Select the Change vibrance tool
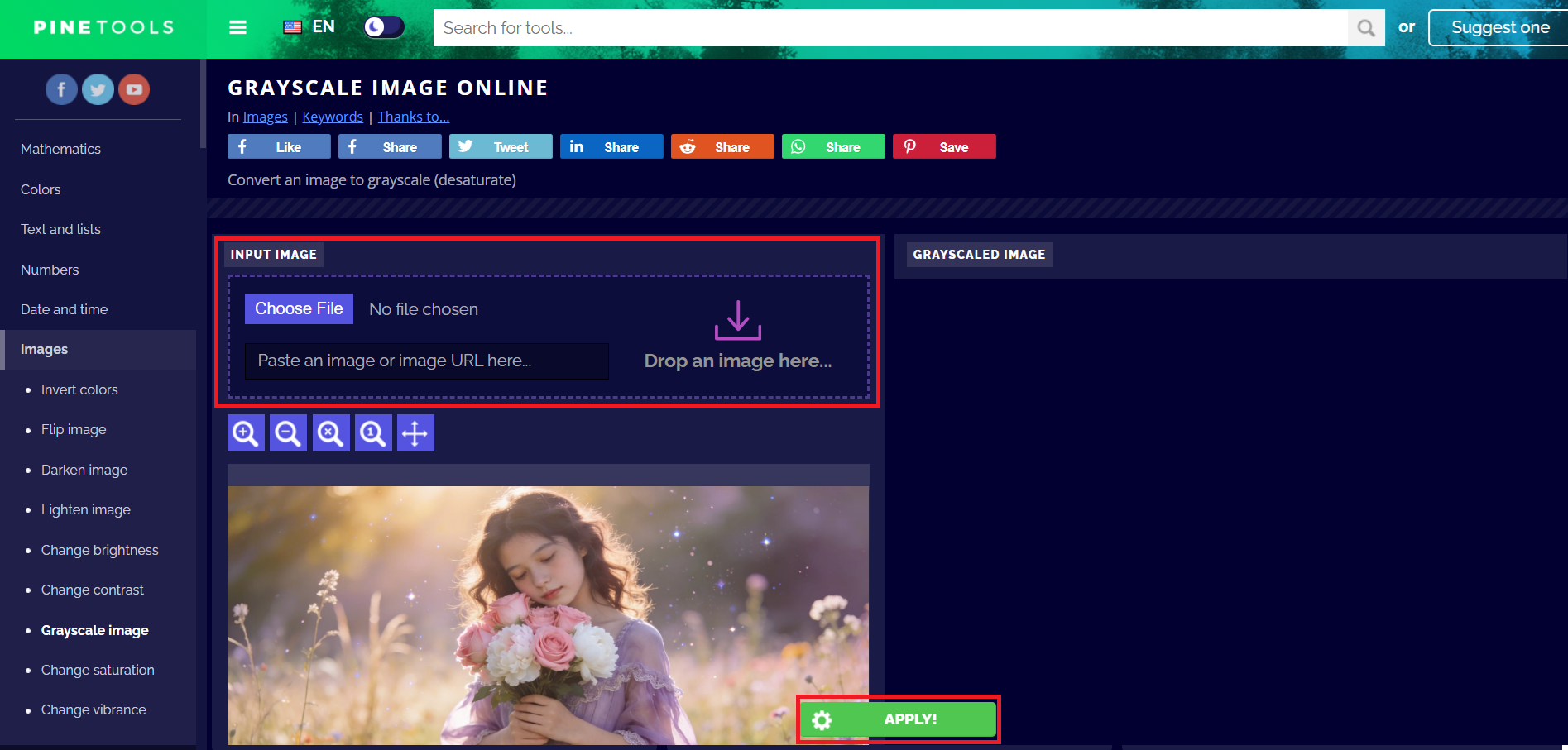Image resolution: width=1568 pixels, height=750 pixels. (x=94, y=709)
